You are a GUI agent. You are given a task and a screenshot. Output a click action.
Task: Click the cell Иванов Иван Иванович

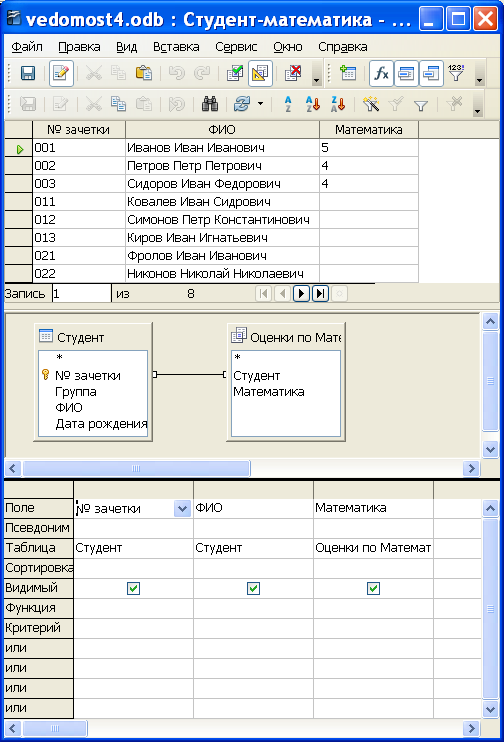tap(222, 148)
